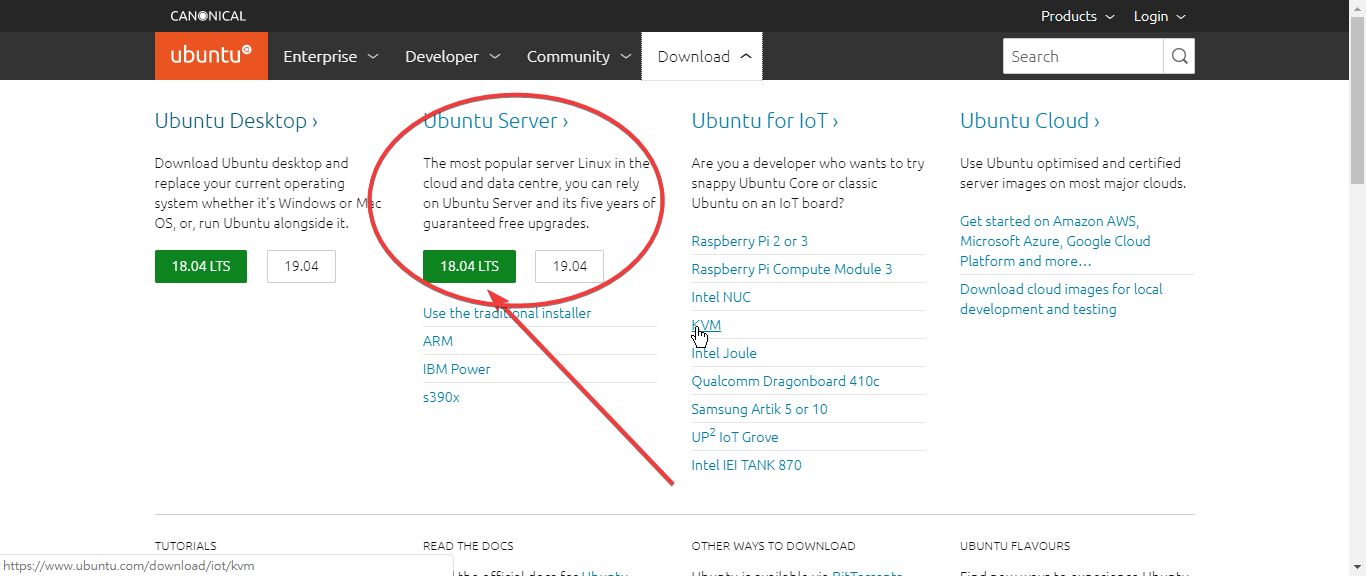Screen dimensions: 1366x576
Task: Click the Canonical logo
Action: [x=208, y=16]
